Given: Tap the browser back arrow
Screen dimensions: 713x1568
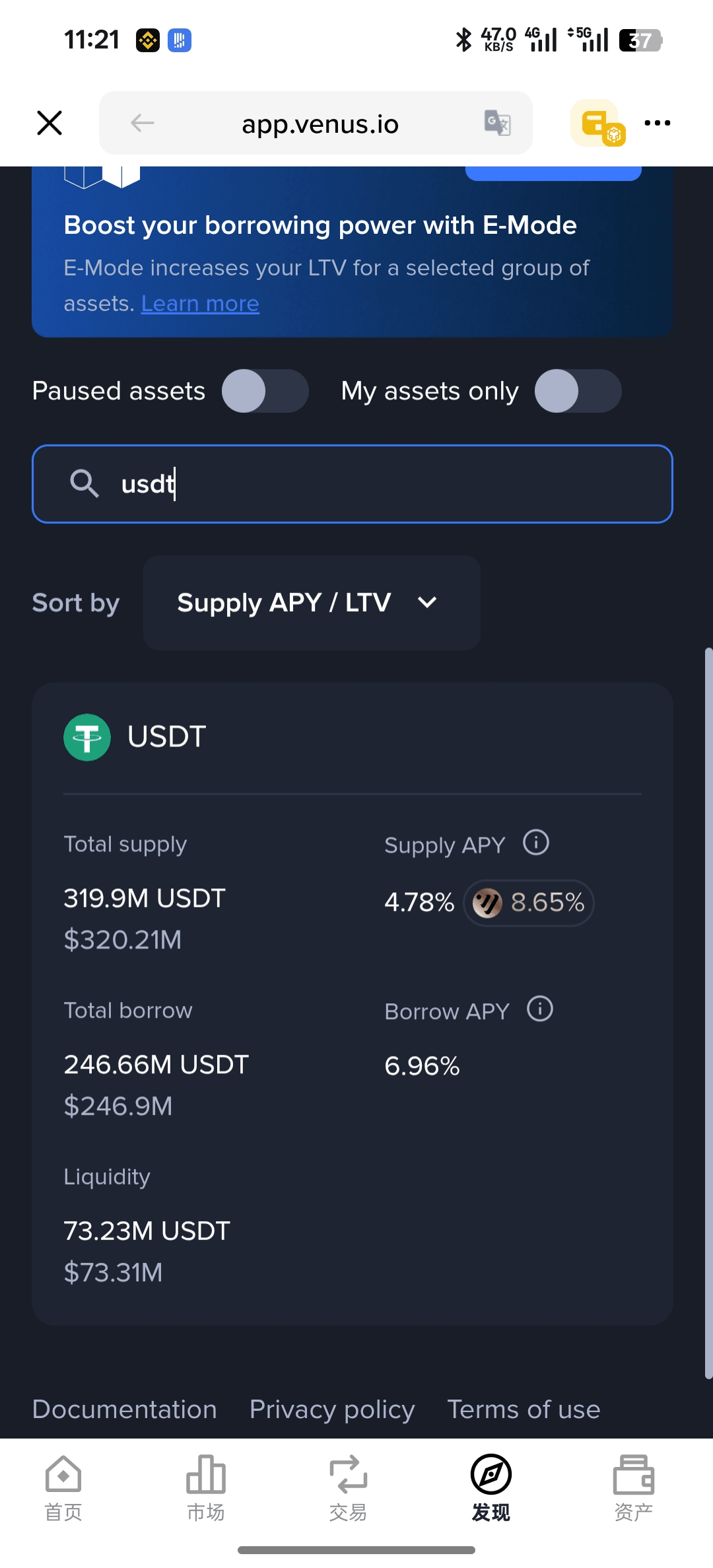Looking at the screenshot, I should (143, 123).
